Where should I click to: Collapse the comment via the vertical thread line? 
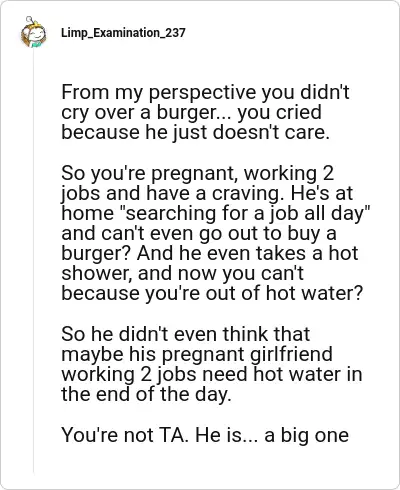click(33, 262)
